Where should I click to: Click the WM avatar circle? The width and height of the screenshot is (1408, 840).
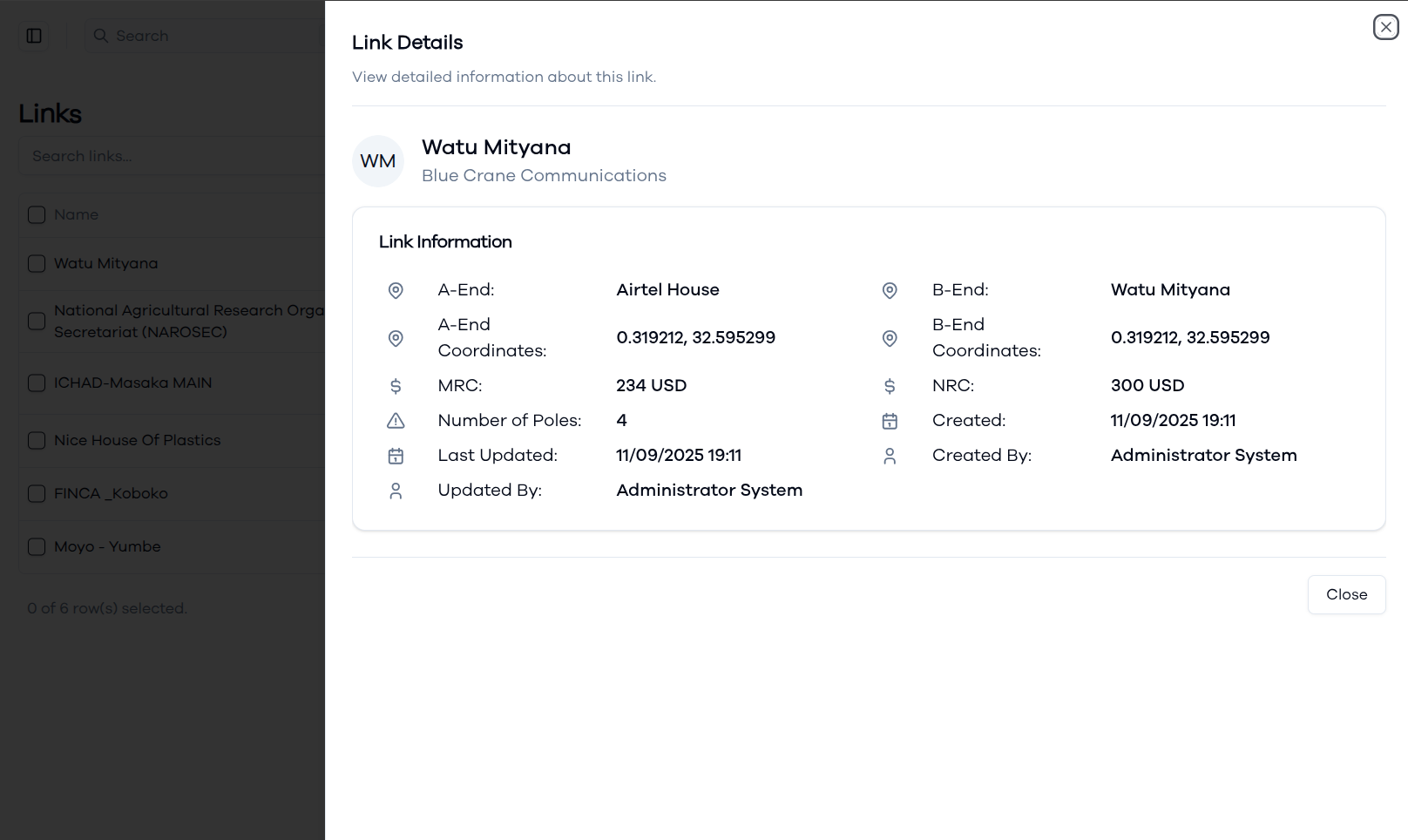pos(378,161)
